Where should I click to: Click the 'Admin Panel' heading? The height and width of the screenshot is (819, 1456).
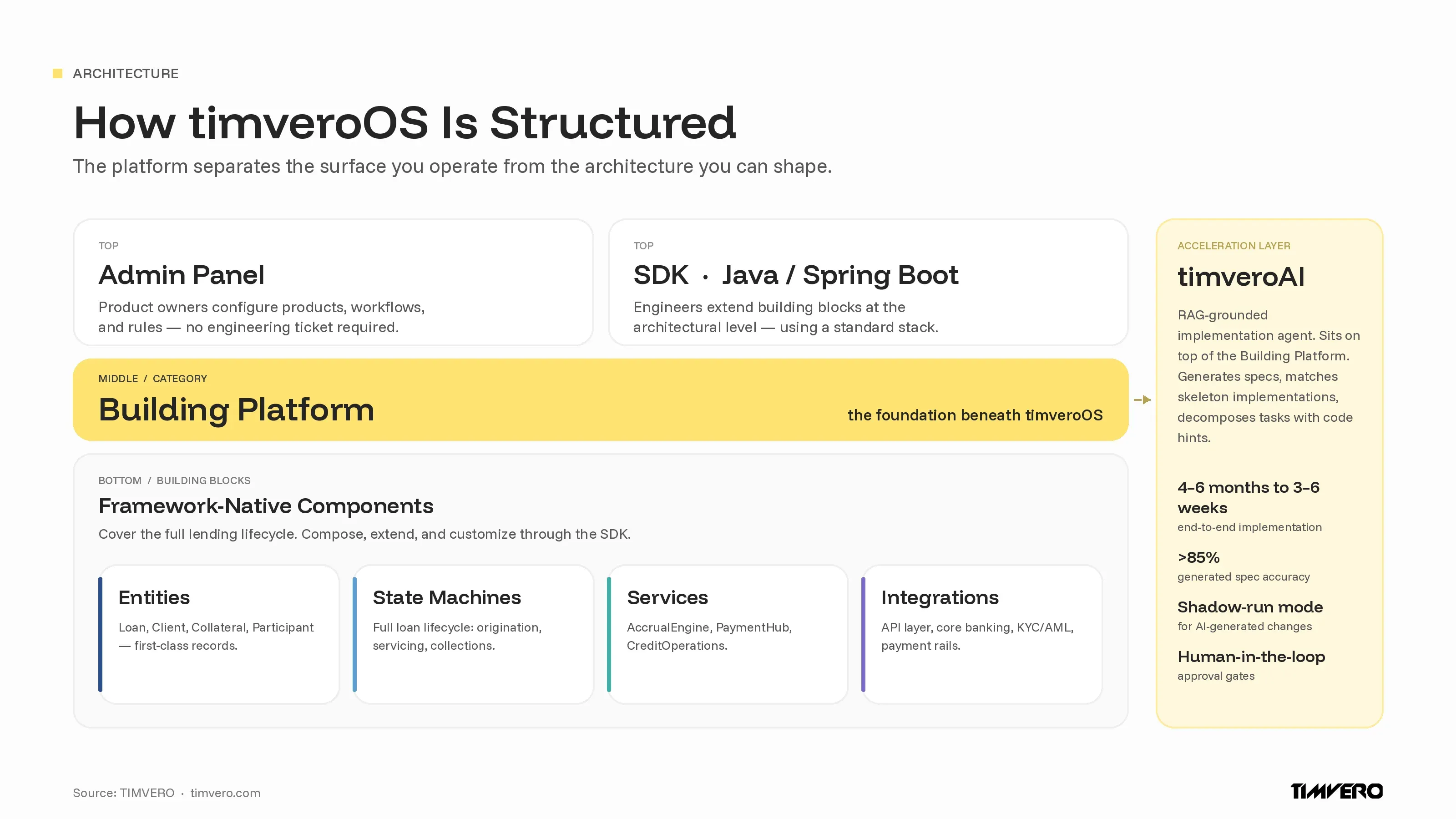(181, 275)
